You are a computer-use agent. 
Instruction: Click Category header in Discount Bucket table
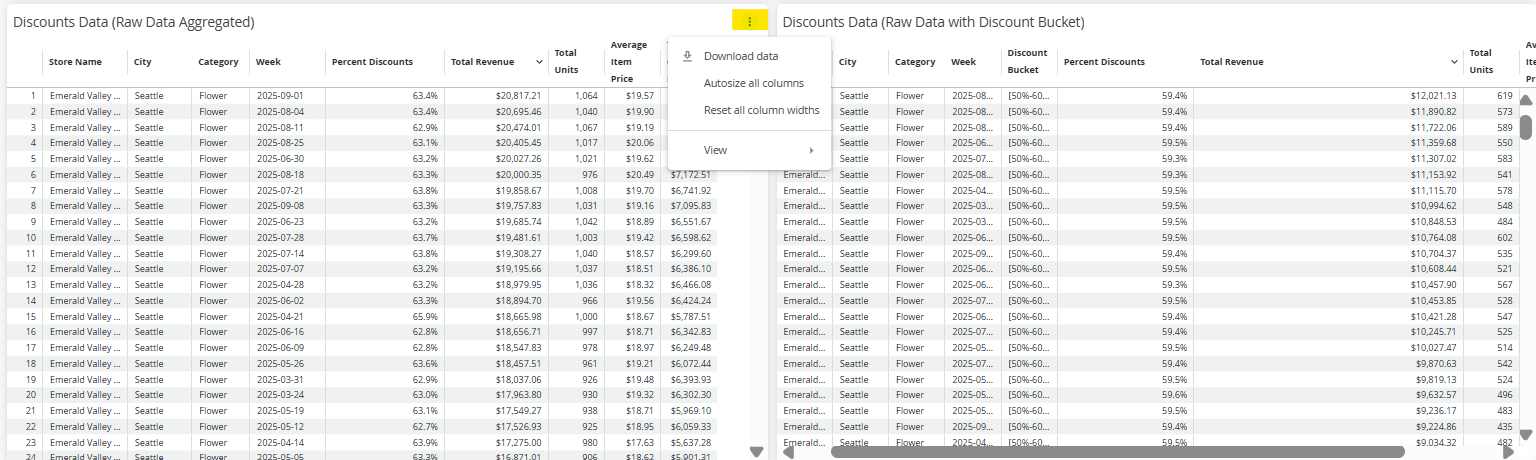coord(915,62)
